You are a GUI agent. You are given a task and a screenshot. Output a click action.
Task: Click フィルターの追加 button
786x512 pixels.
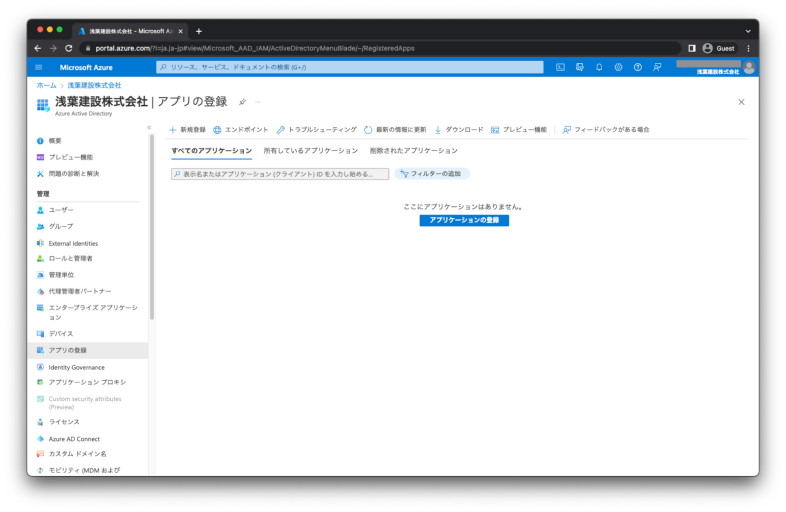coord(432,174)
